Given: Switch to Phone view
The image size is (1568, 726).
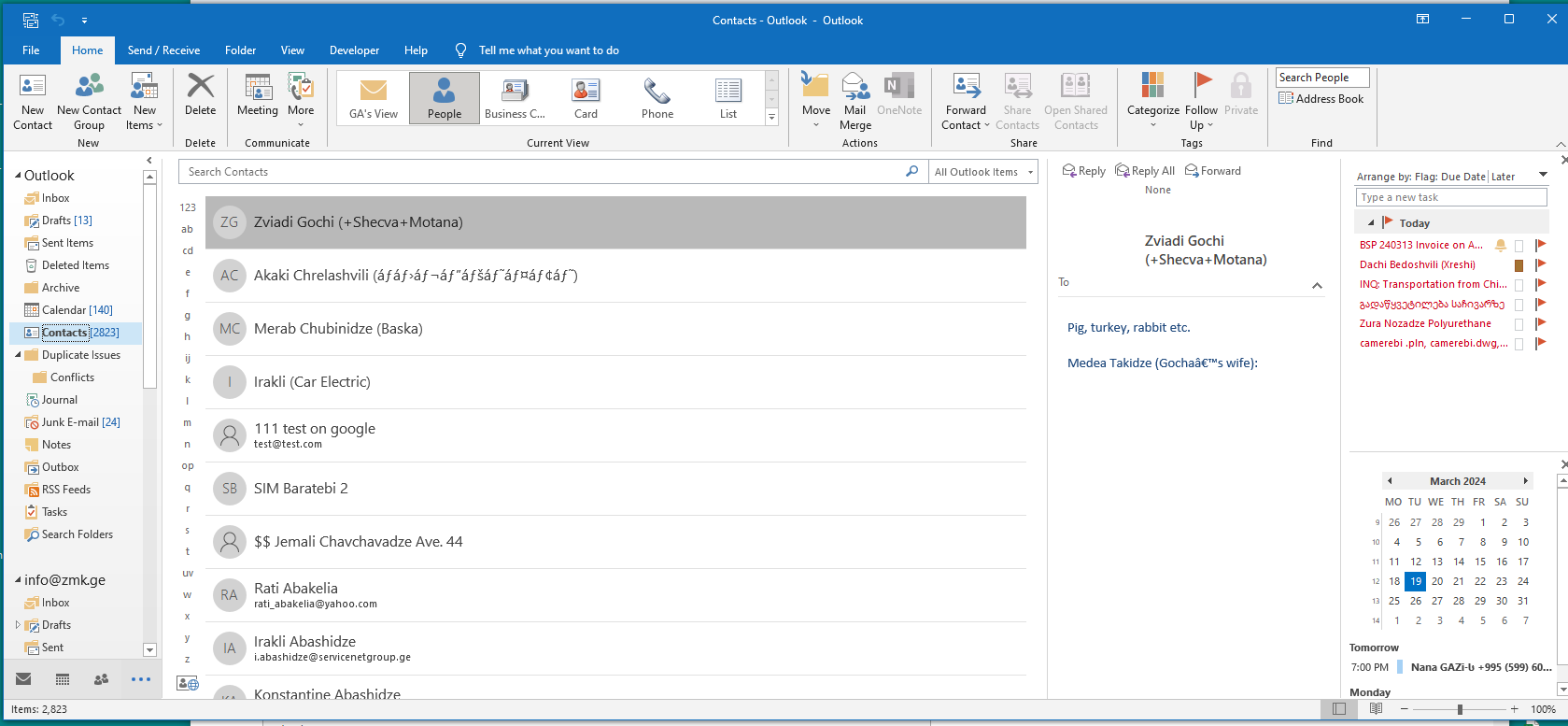Looking at the screenshot, I should point(657,98).
